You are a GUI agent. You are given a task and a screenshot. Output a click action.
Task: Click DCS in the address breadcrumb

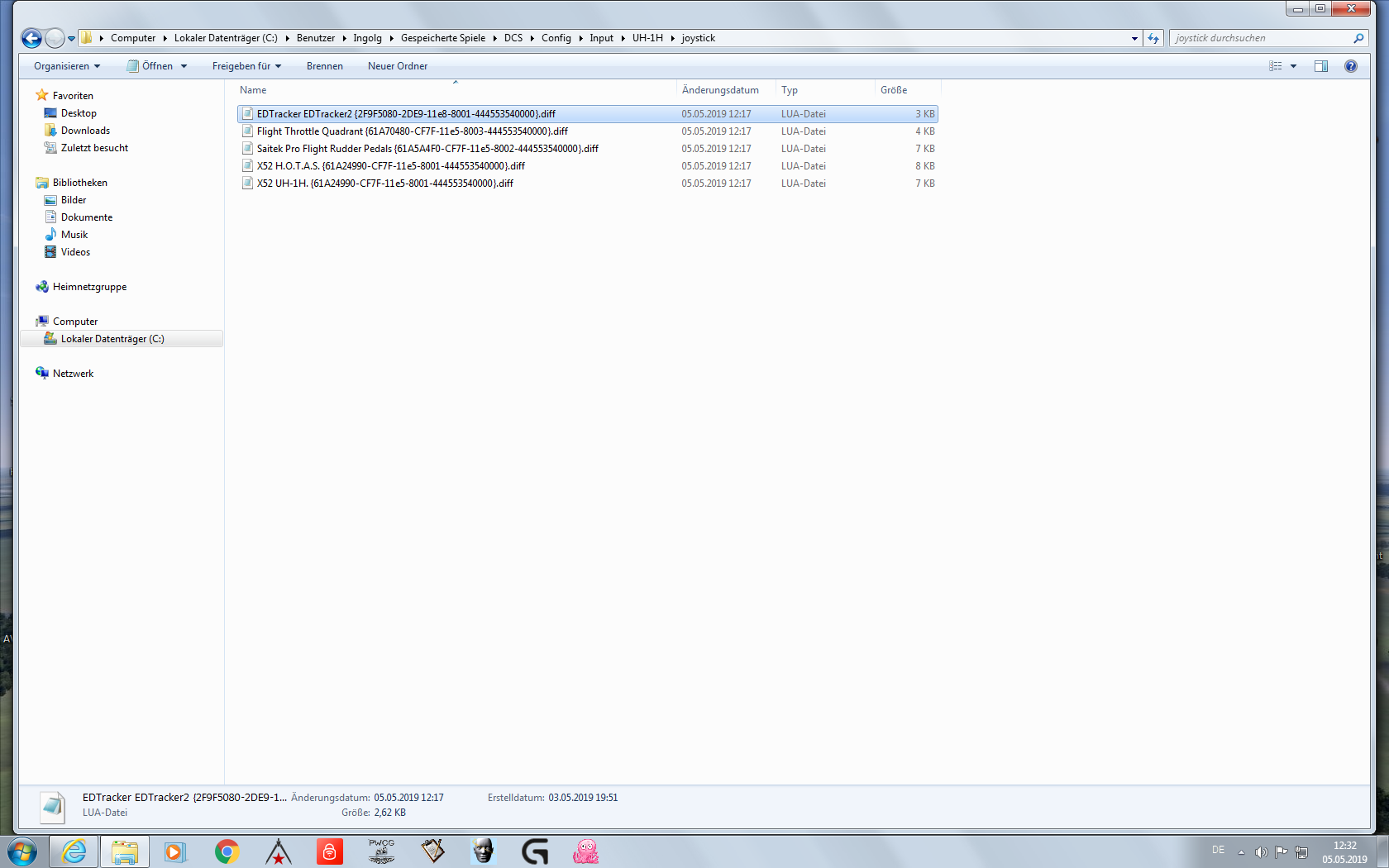tap(513, 38)
